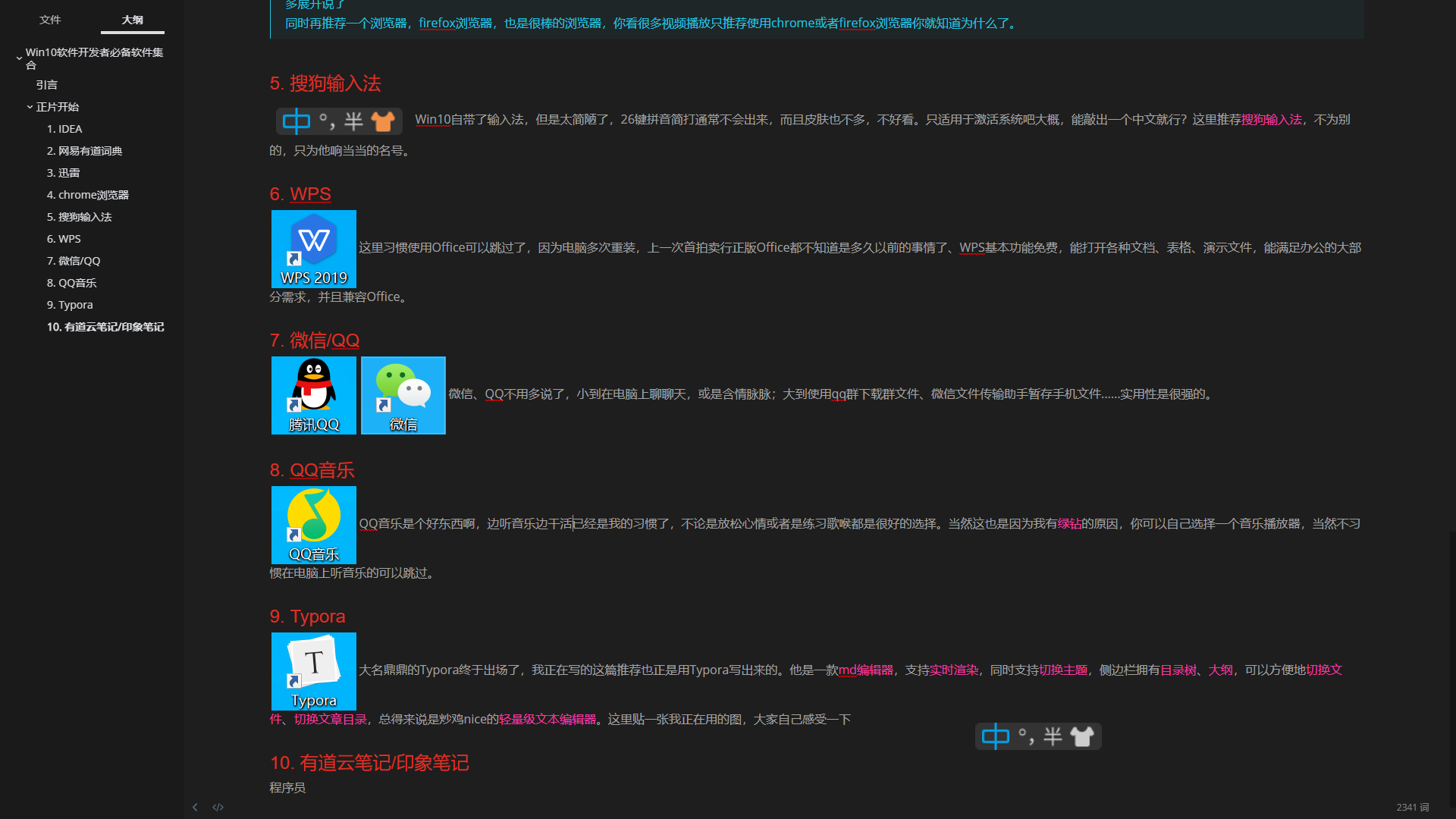Toggle half-width mode in floating IME bar
1456x819 pixels.
click(1053, 736)
